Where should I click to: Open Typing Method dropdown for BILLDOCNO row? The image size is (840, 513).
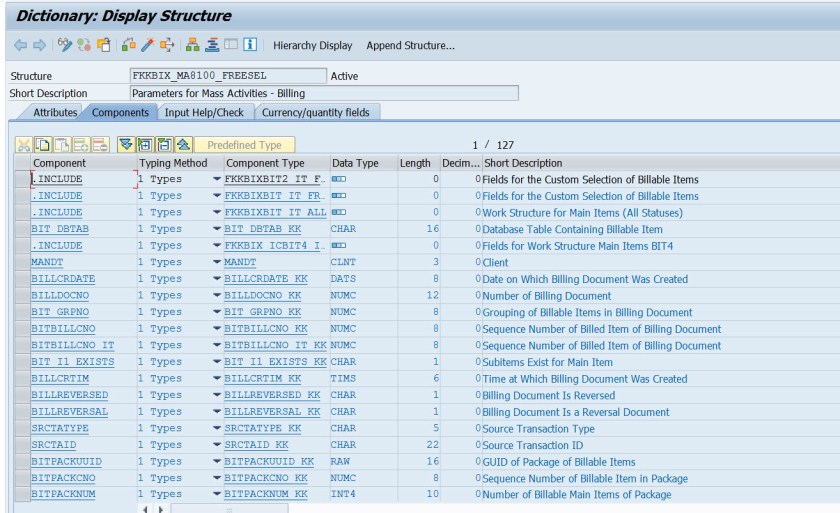(x=217, y=295)
